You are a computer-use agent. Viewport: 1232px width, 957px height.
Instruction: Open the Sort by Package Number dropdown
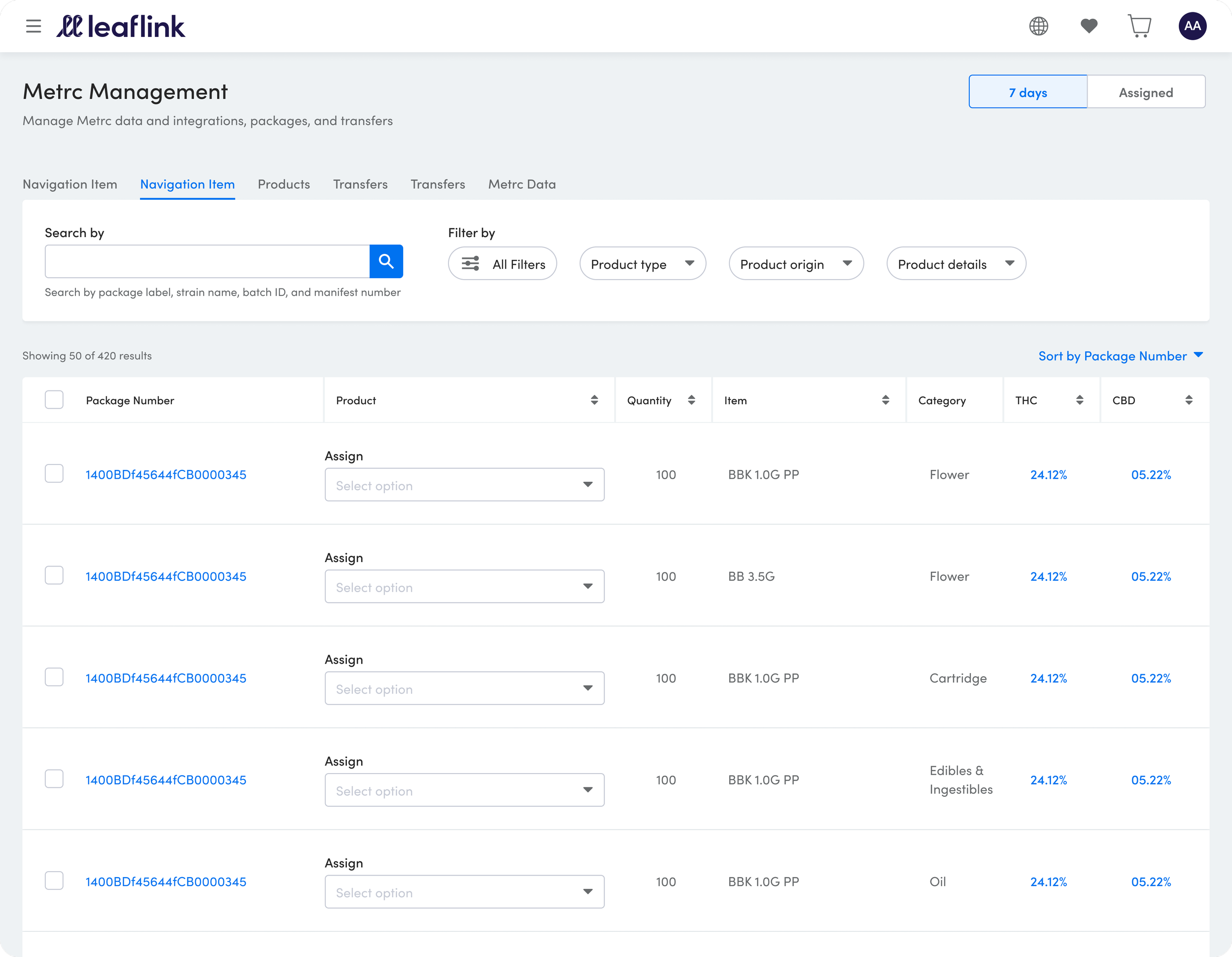(1121, 356)
